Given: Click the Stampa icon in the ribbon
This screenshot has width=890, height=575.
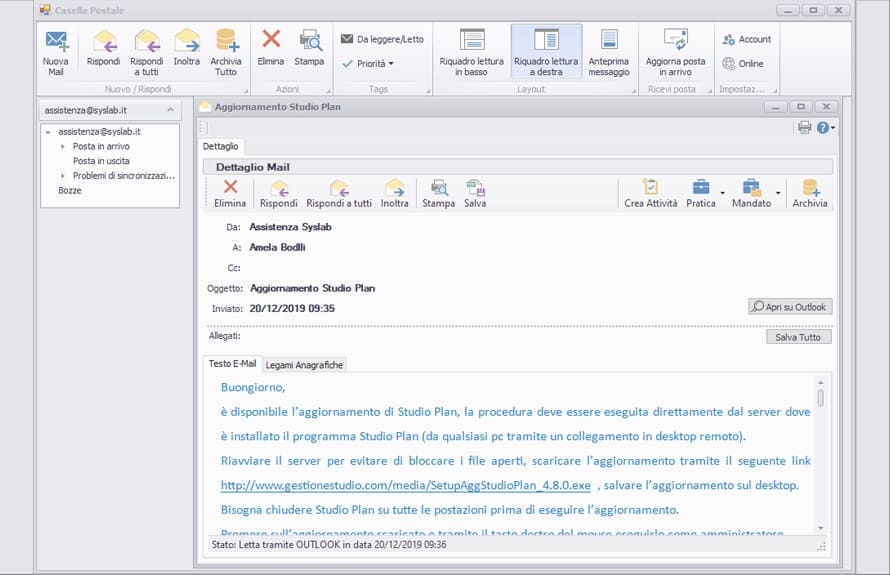Looking at the screenshot, I should (x=309, y=42).
